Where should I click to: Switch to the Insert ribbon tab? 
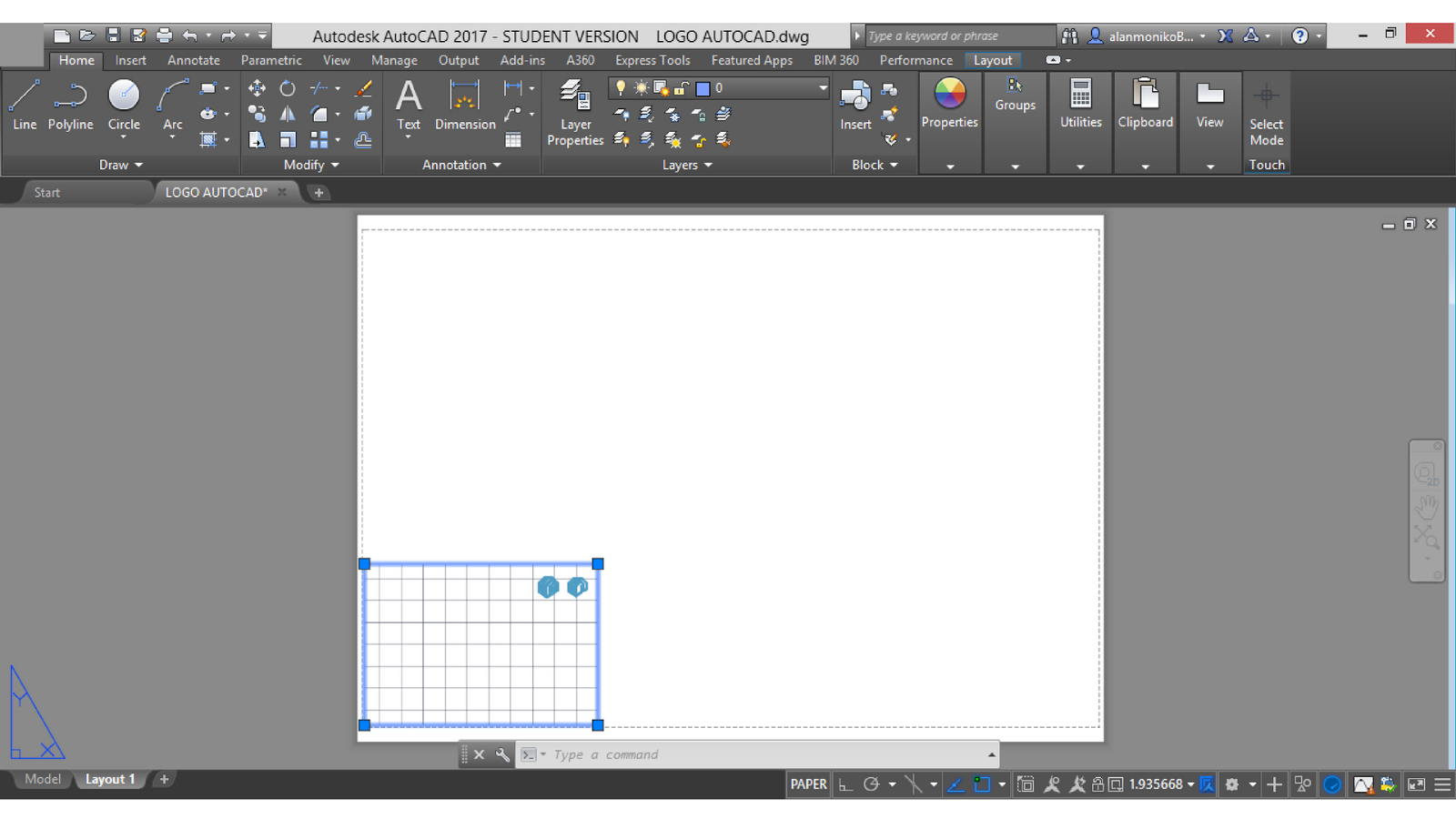coord(131,60)
